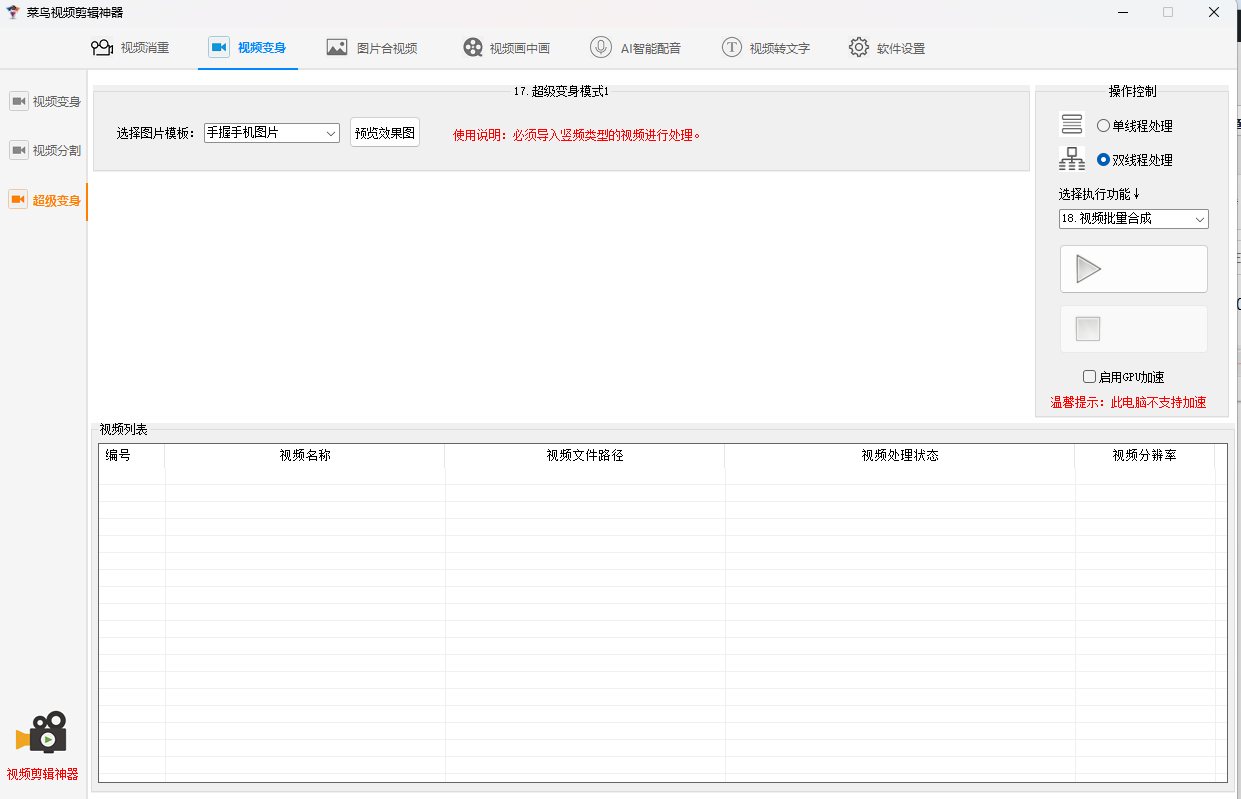Click the 预览效果图 button
Viewport: 1241px width, 799px height.
(385, 133)
